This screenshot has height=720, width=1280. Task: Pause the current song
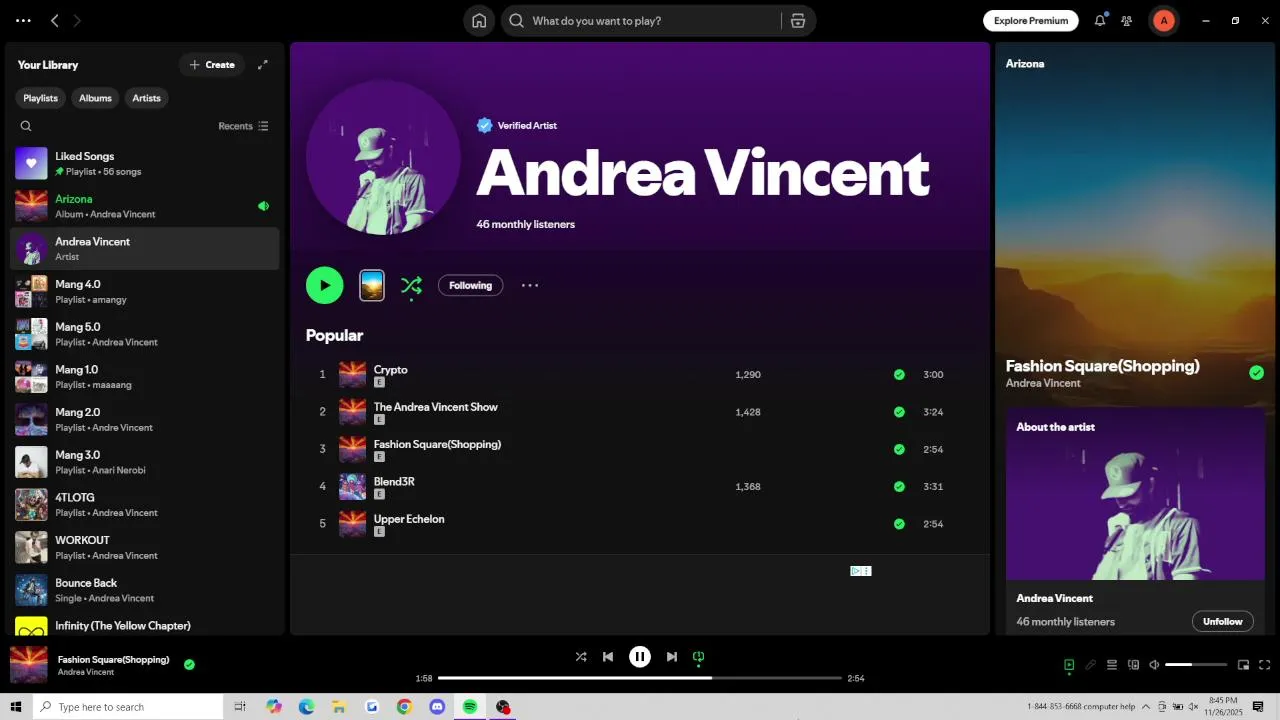tap(640, 657)
